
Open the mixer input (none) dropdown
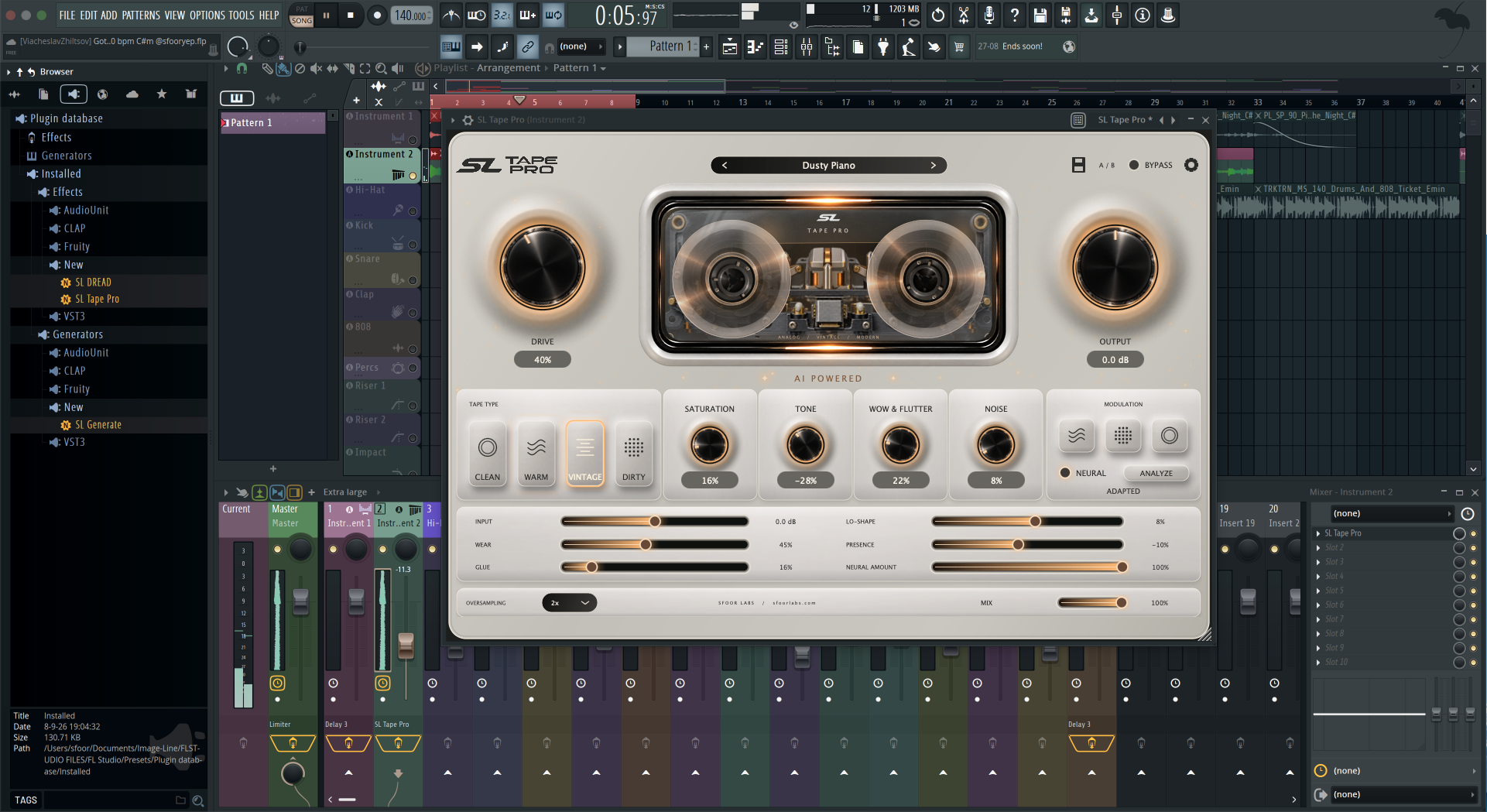pyautogui.click(x=1391, y=513)
